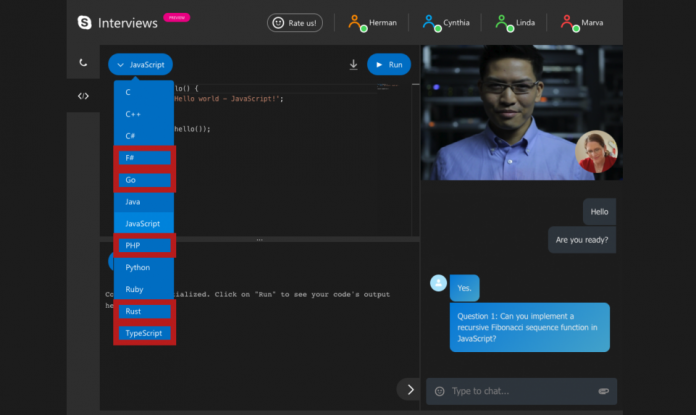Select participant Marva
696x415 pixels.
point(581,23)
